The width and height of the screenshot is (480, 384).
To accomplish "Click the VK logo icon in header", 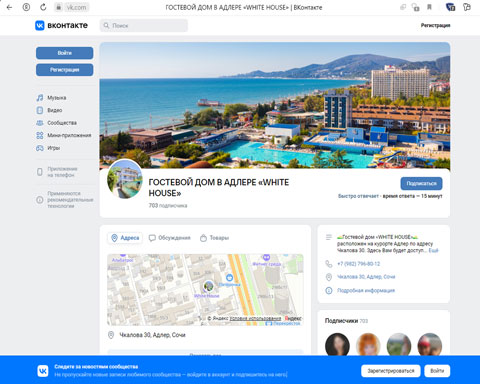I will point(40,25).
